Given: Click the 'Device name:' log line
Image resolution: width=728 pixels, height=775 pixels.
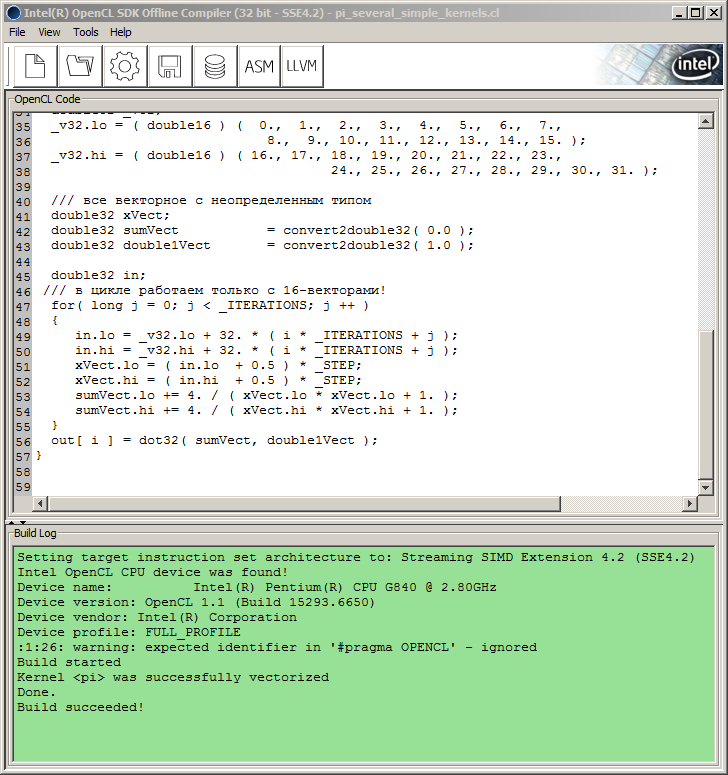Looking at the screenshot, I should coord(257,587).
